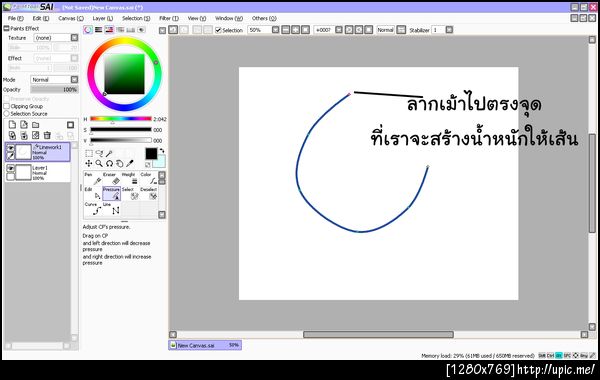Screen dimensions: 600x380
Task: Open the Stabilizer value dropdown
Action: click(449, 30)
